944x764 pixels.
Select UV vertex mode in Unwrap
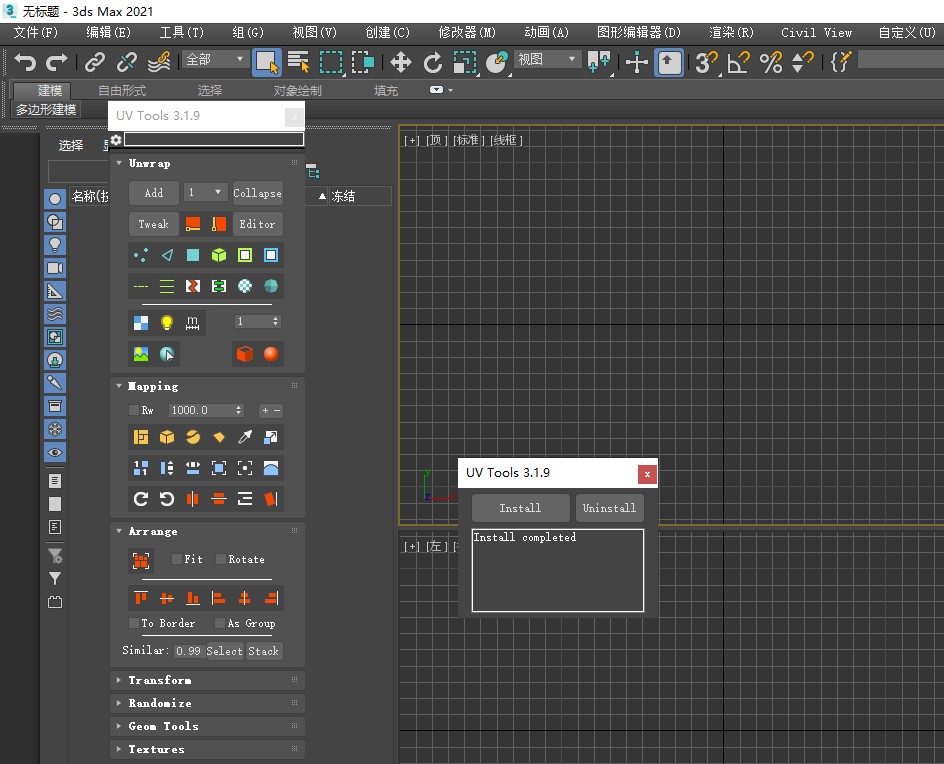click(141, 255)
